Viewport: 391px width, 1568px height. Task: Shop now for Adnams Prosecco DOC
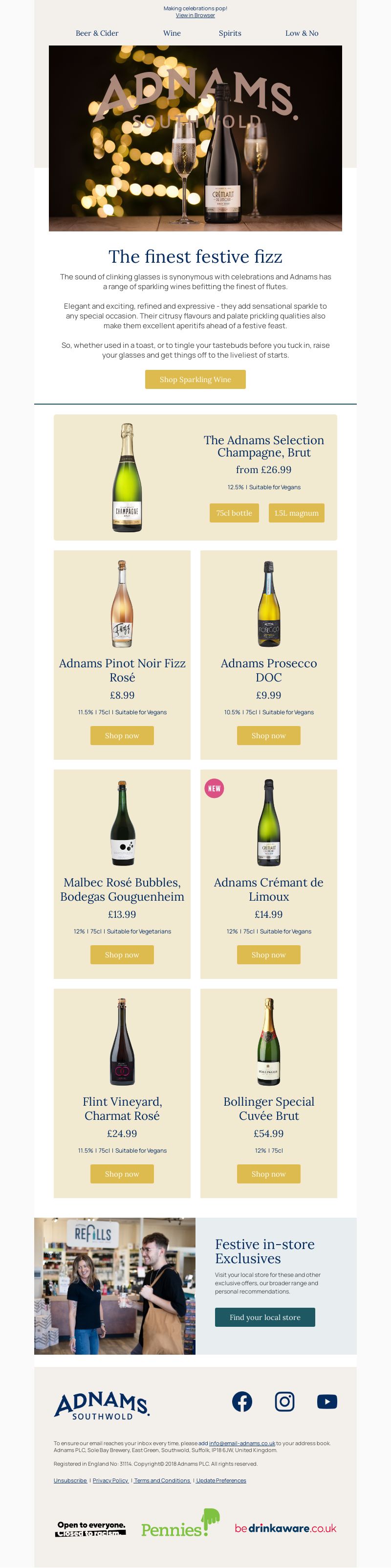[x=269, y=735]
